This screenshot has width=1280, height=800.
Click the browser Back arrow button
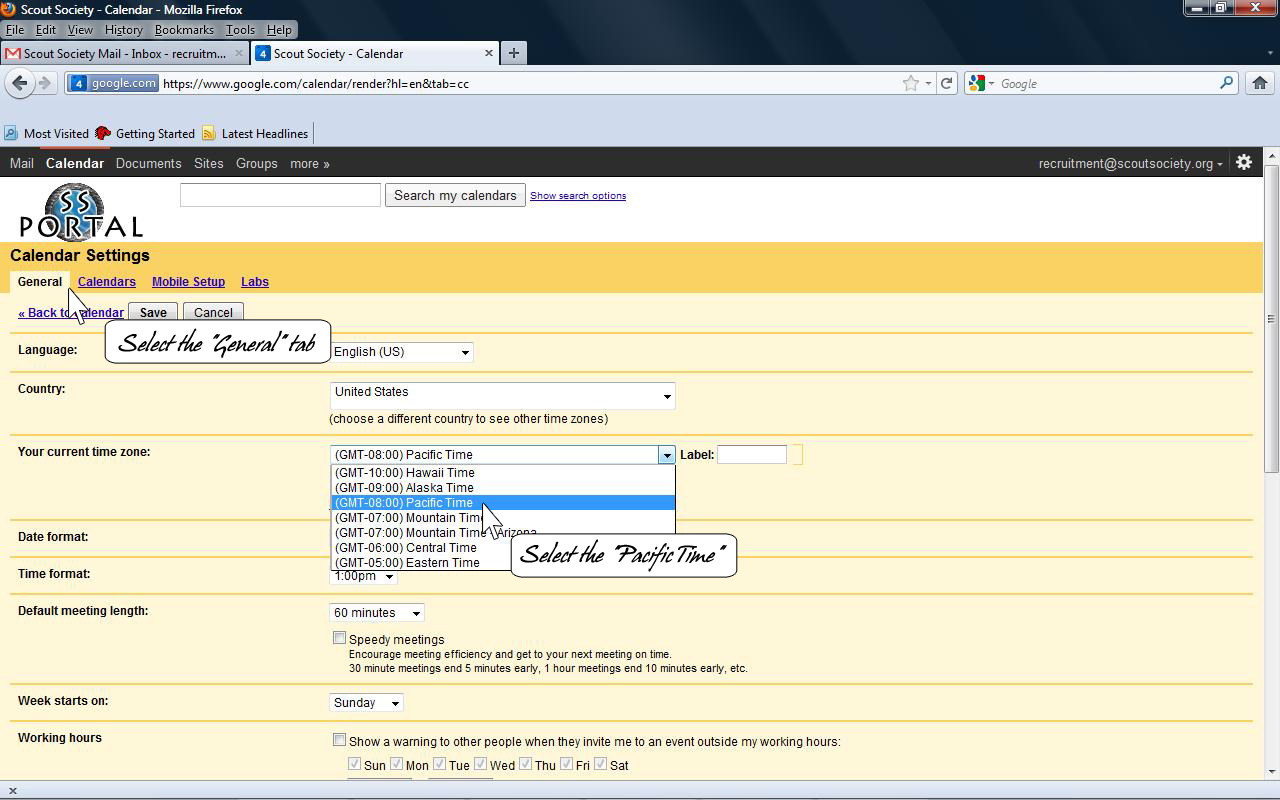[x=20, y=83]
